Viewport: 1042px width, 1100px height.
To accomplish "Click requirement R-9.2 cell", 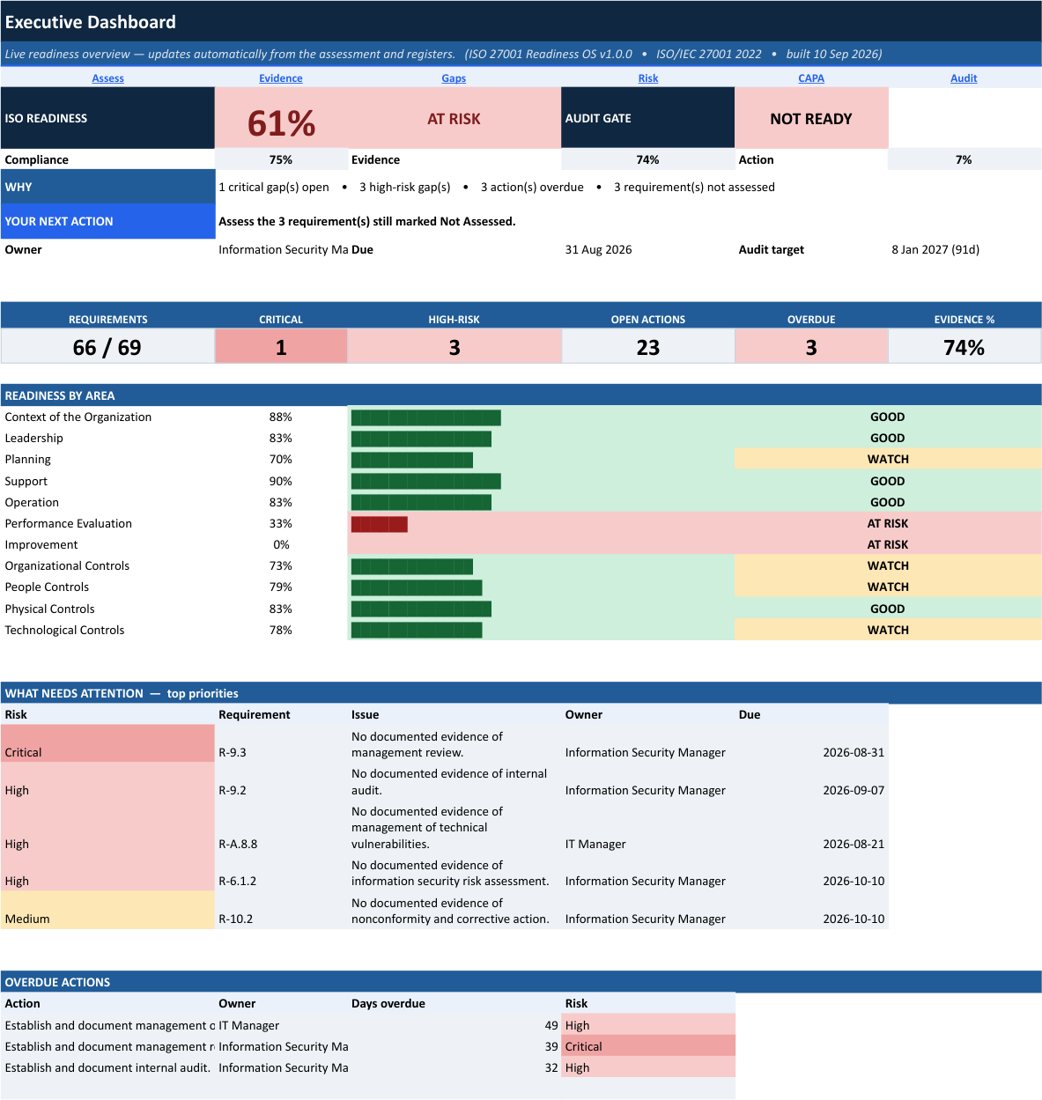I will coord(281,782).
